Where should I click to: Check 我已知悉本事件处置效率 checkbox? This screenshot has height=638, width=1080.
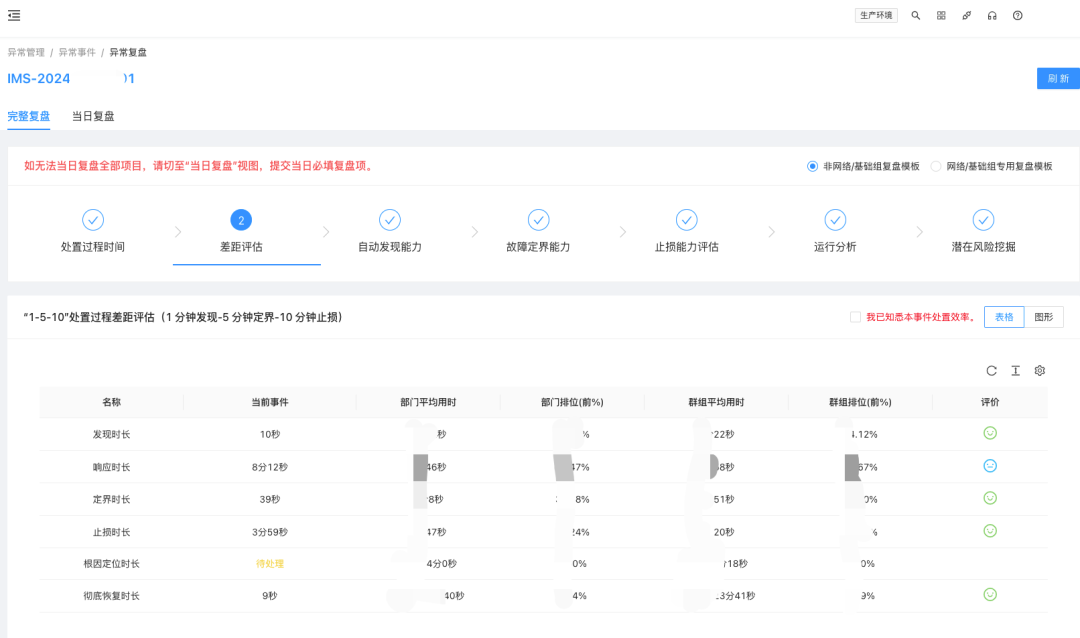click(x=855, y=317)
